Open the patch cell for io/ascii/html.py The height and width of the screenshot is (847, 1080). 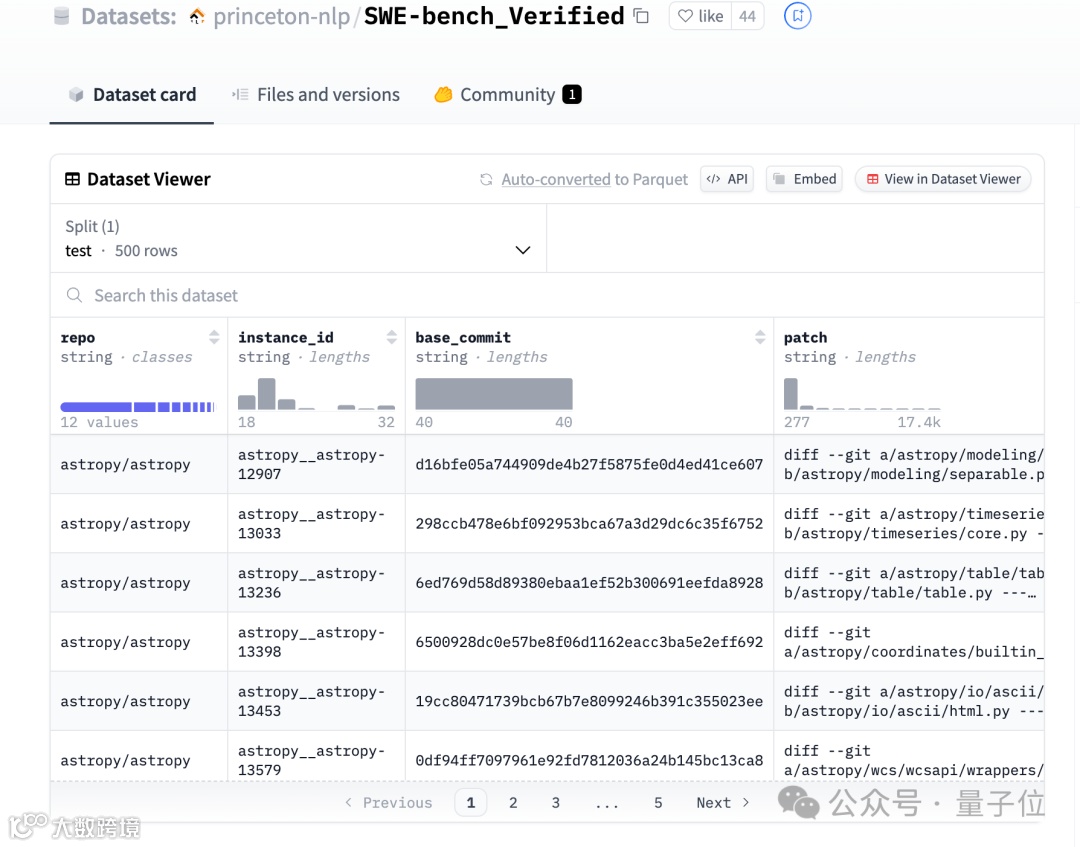tap(909, 701)
